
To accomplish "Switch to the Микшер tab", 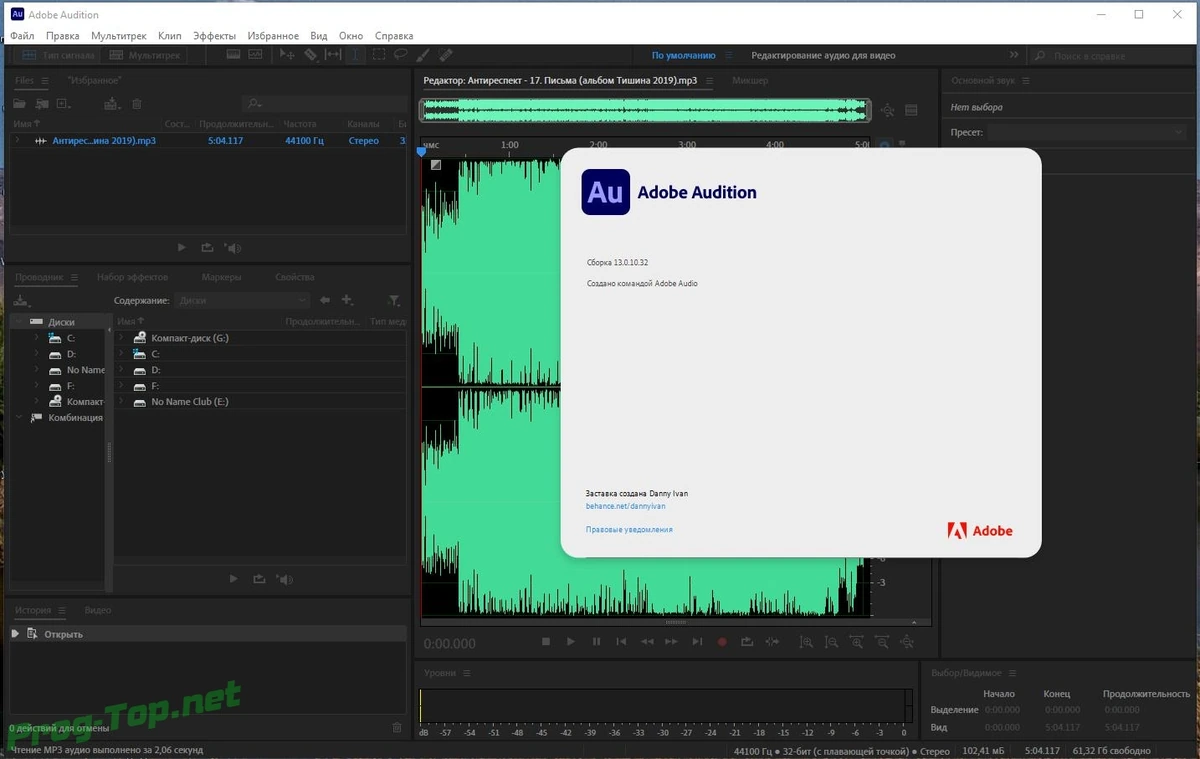I will click(750, 80).
